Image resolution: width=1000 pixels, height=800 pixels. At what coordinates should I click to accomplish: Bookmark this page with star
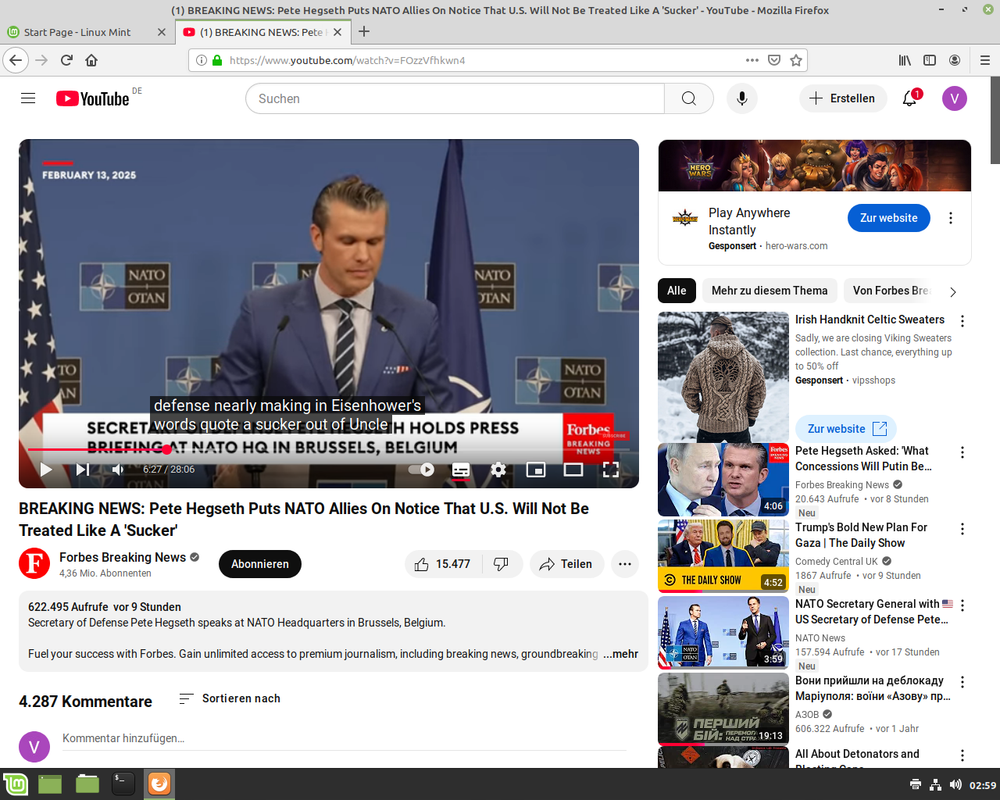coord(796,60)
